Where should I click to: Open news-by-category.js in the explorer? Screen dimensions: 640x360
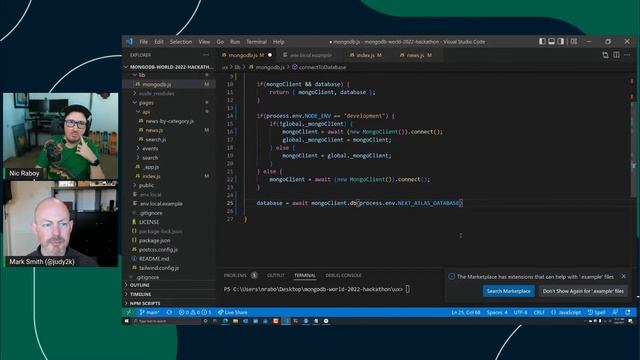coord(169,121)
